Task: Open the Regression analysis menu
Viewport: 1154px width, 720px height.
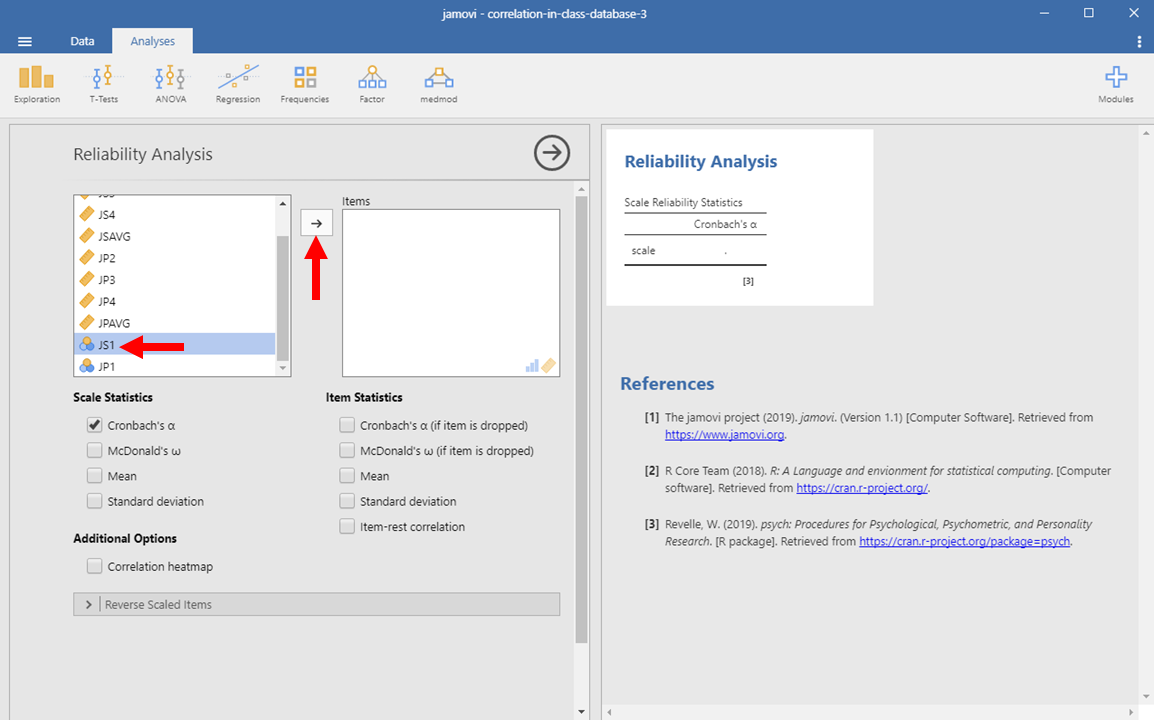Action: coord(238,84)
